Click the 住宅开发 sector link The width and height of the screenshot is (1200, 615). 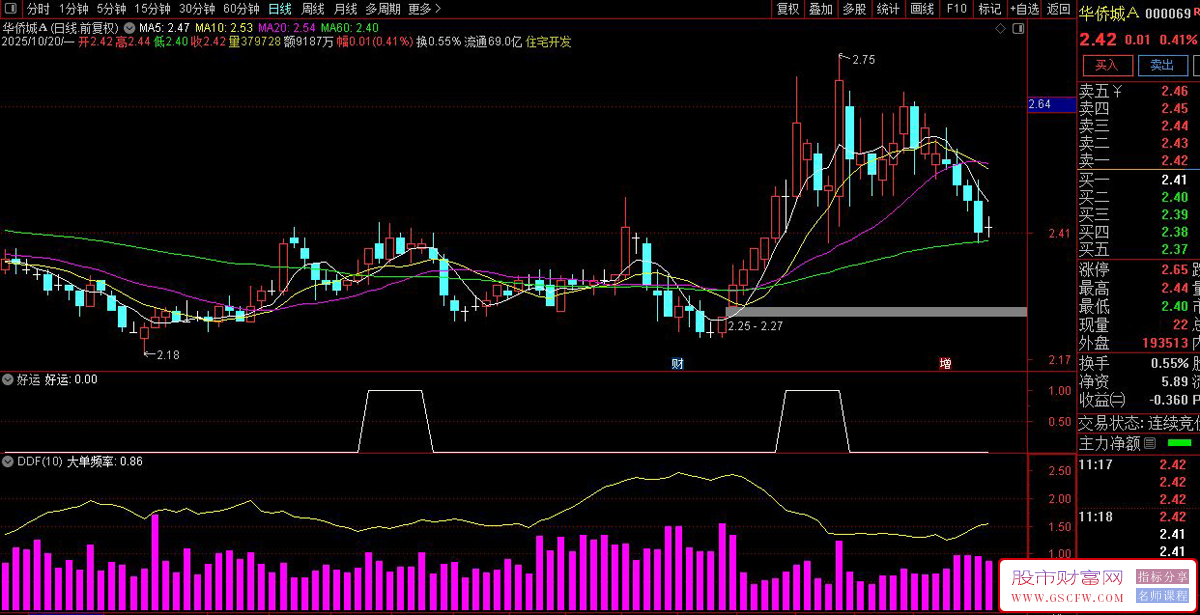click(548, 42)
